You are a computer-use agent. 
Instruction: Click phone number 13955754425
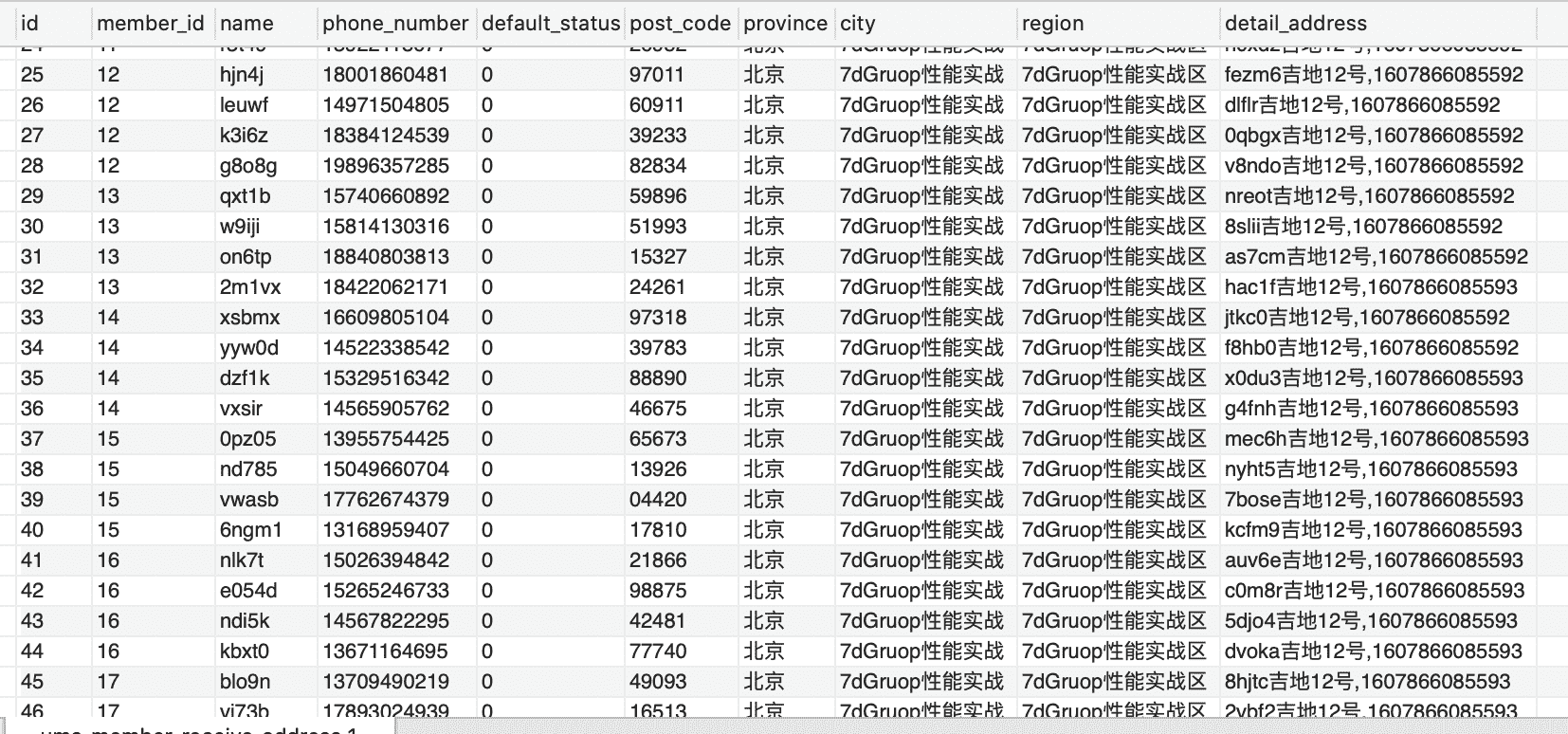click(x=386, y=439)
